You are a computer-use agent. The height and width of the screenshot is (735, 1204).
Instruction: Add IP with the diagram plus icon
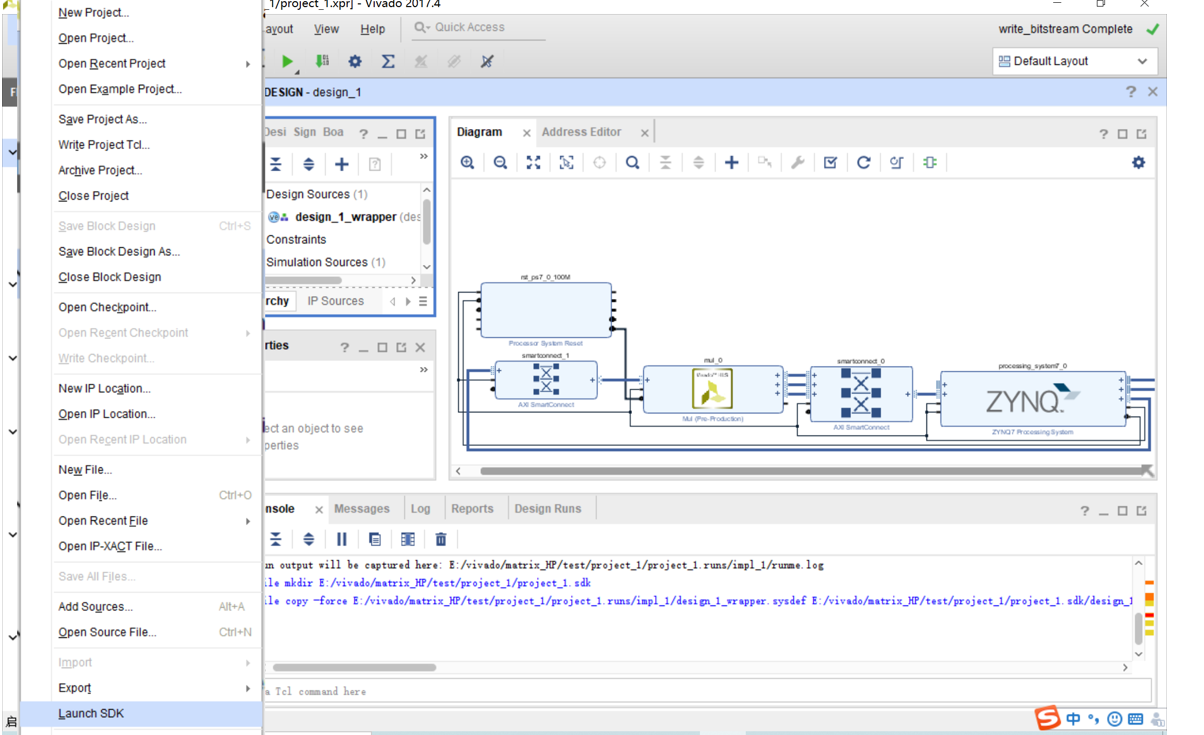click(731, 162)
